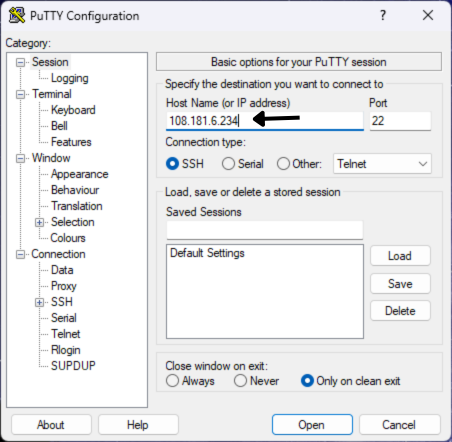Close the PuTTY Configuration window

[428, 15]
